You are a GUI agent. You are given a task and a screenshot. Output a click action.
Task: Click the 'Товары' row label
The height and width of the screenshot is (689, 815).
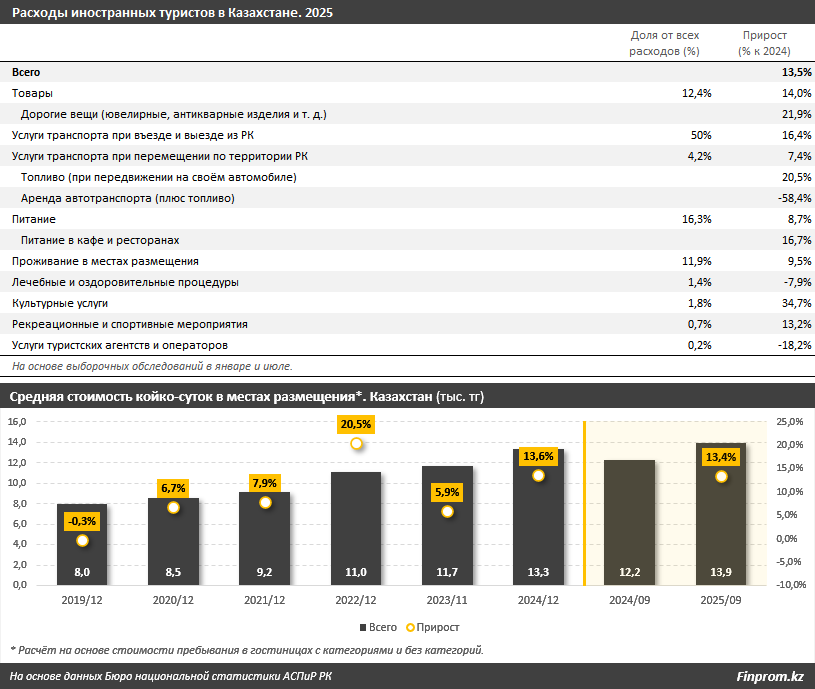click(x=32, y=93)
